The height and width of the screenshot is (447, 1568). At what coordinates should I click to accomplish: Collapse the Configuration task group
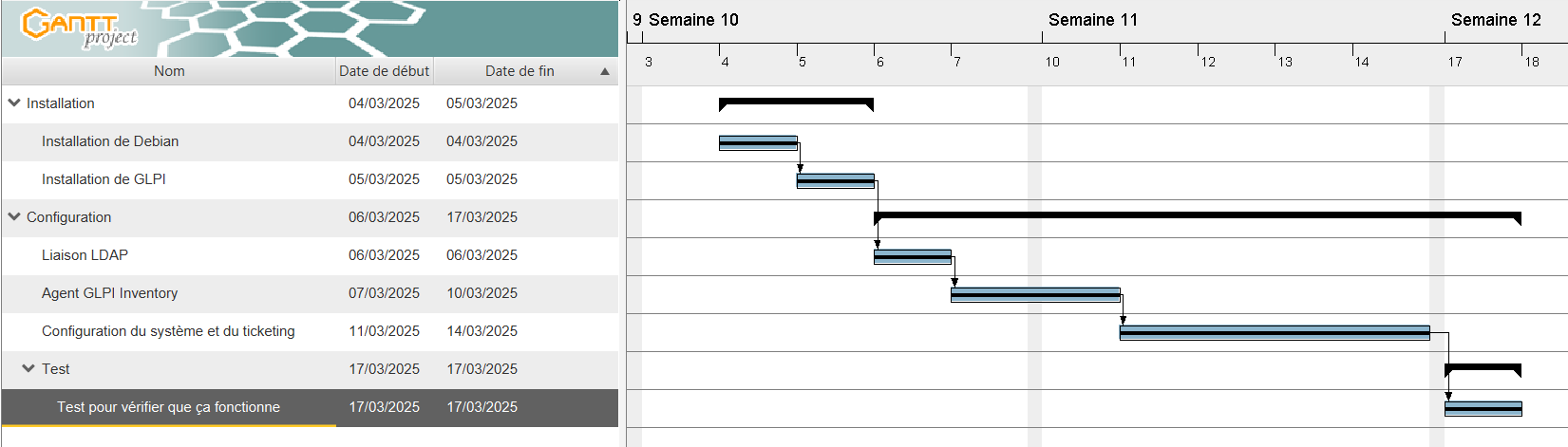point(14,216)
